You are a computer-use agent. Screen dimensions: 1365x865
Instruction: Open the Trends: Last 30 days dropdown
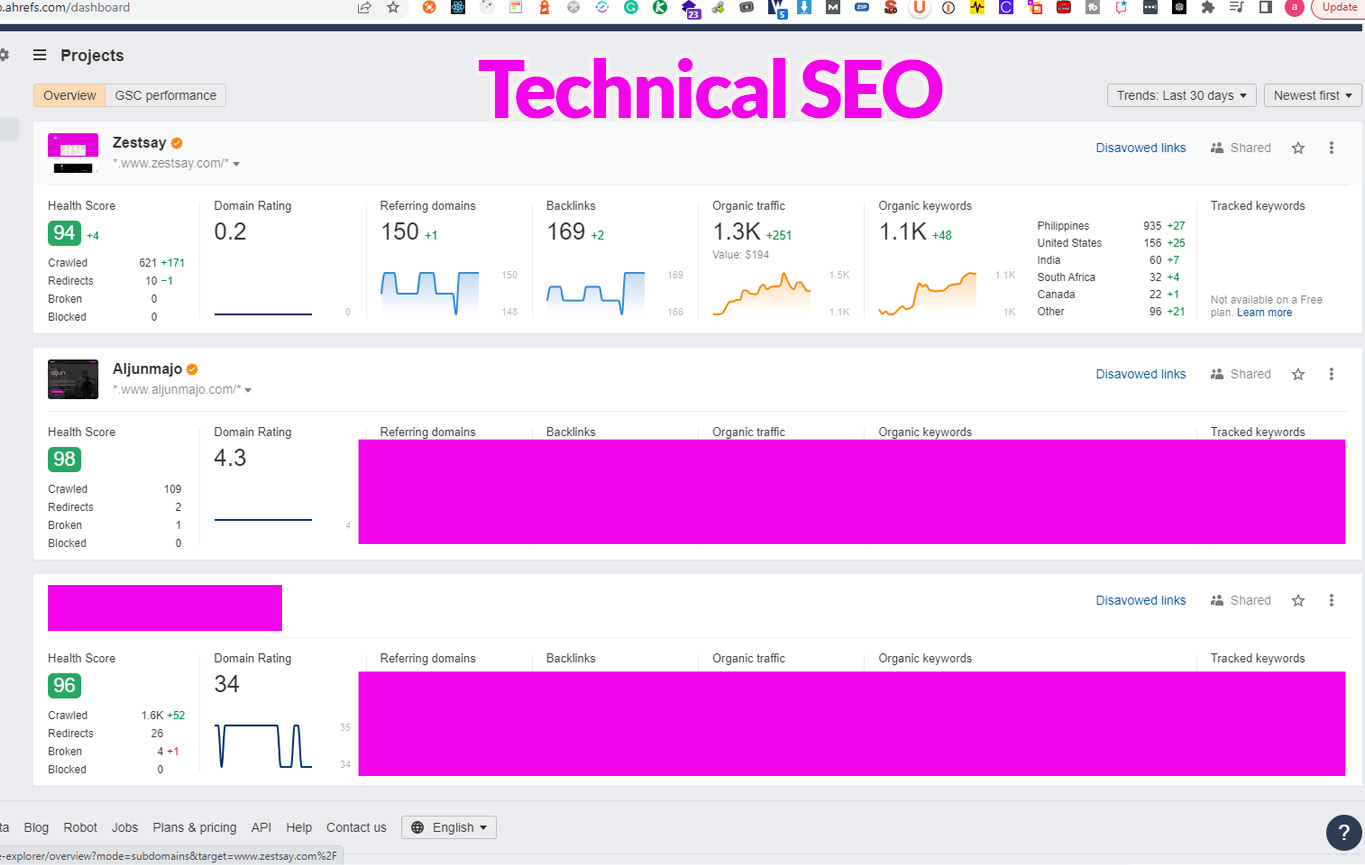1182,95
